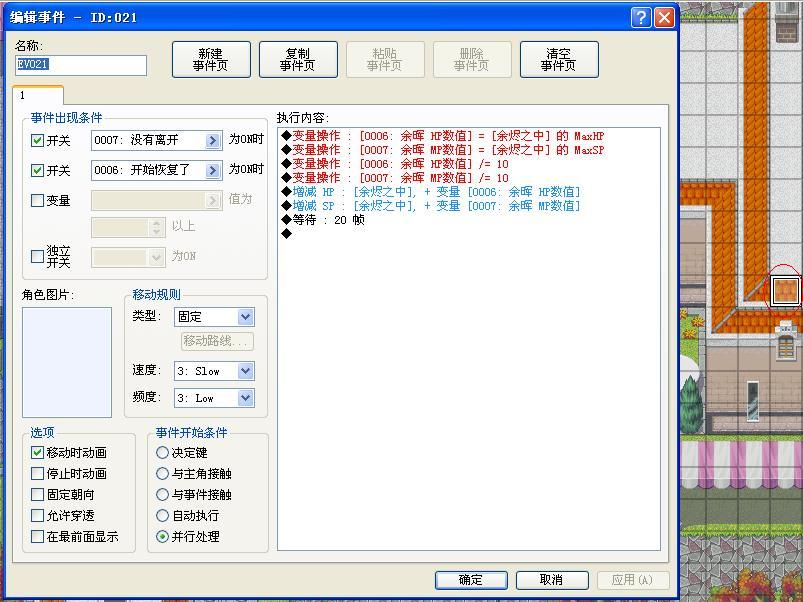Screen dimensions: 803x602
Task: Uncheck the 开关 checkbox beside 0006: 开始恢复了
Action: pyautogui.click(x=37, y=170)
